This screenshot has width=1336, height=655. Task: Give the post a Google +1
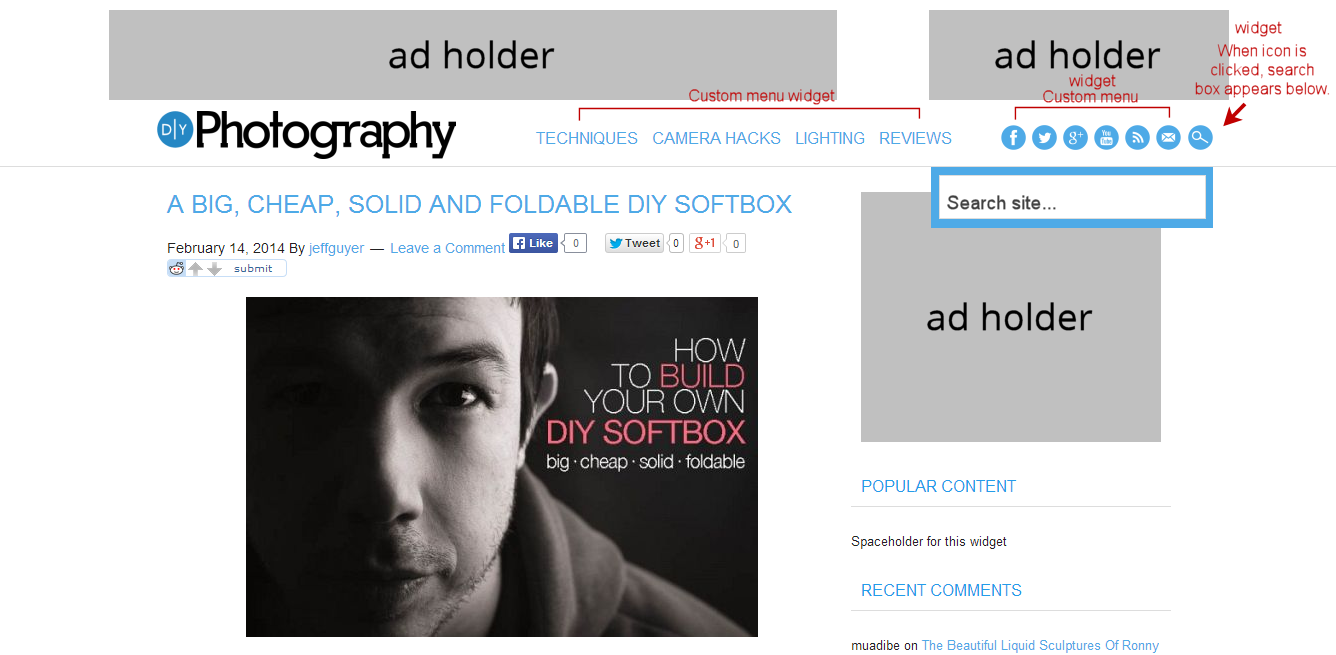pyautogui.click(x=705, y=243)
